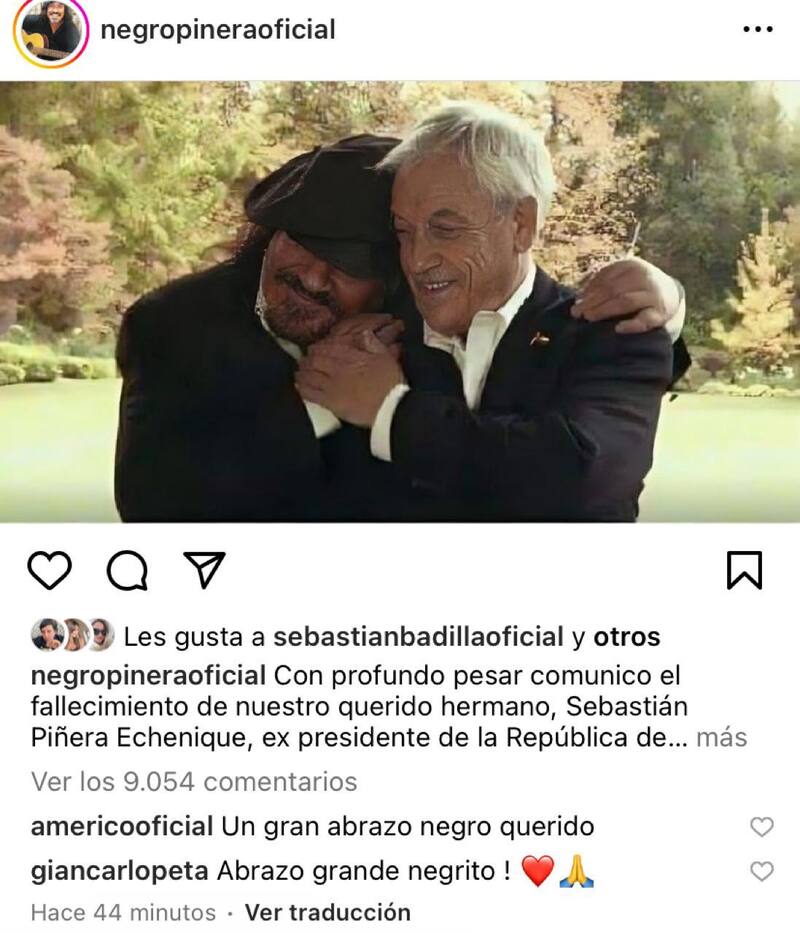The height and width of the screenshot is (933, 800).
Task: Like the post with the heart icon
Action: (x=50, y=570)
